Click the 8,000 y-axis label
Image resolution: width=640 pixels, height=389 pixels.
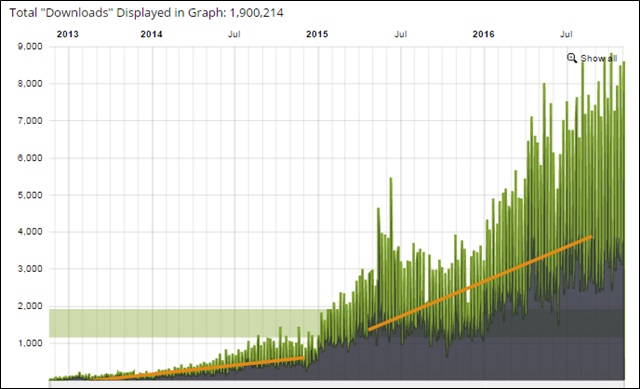tap(30, 84)
